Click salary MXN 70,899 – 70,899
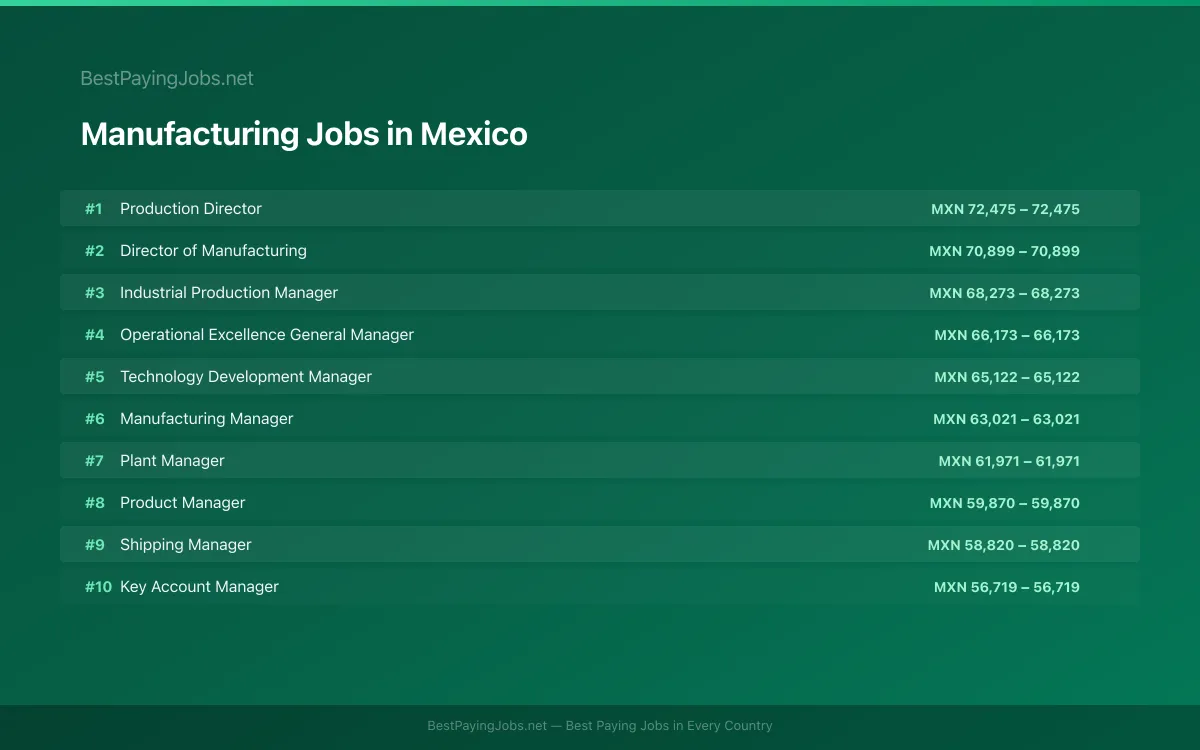 [1004, 251]
